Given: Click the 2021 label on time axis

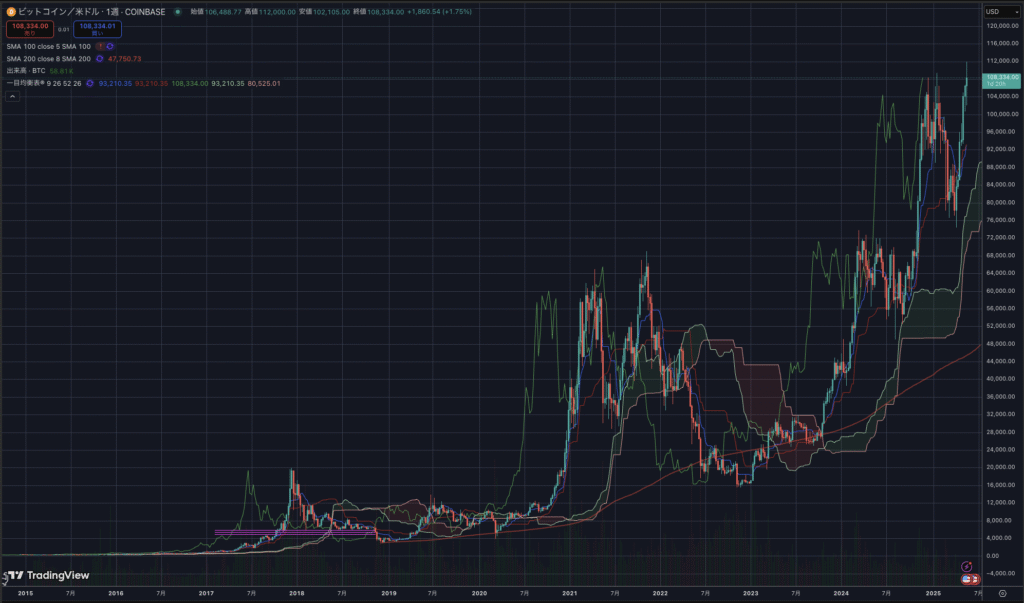Looking at the screenshot, I should [x=569, y=593].
